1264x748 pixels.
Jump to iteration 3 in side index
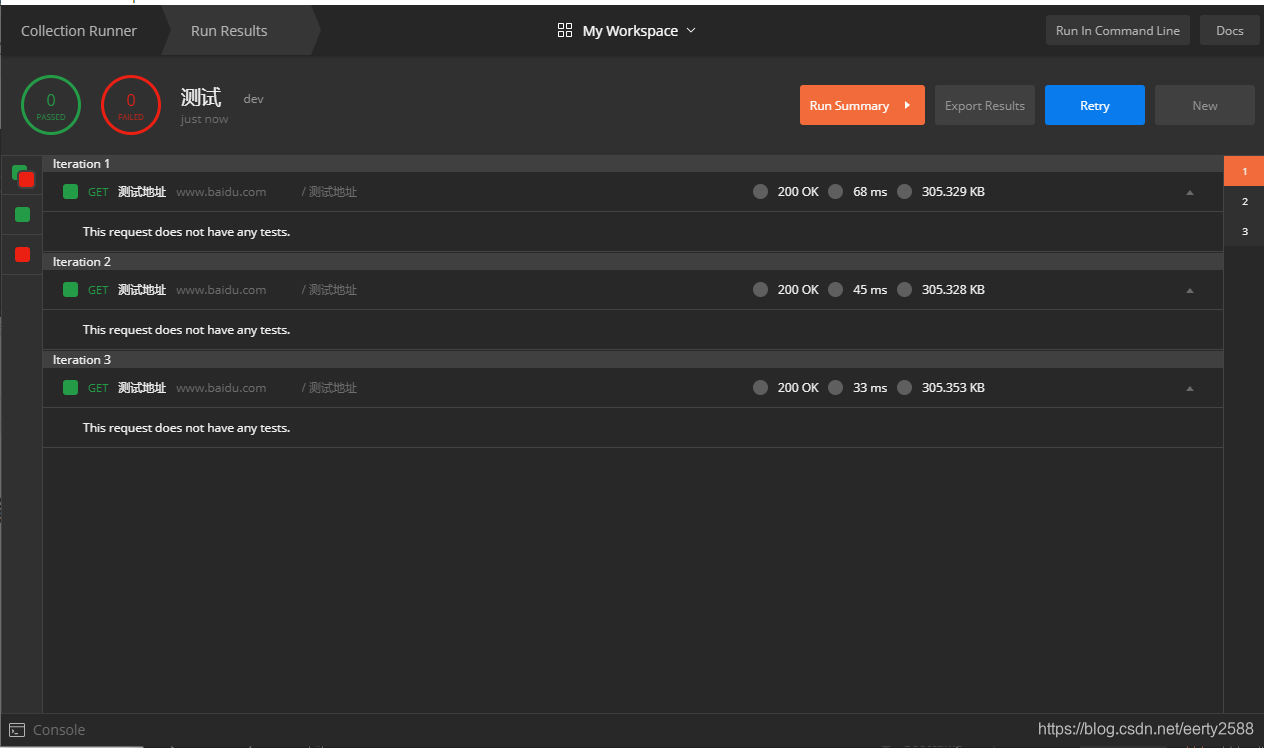coord(1244,231)
